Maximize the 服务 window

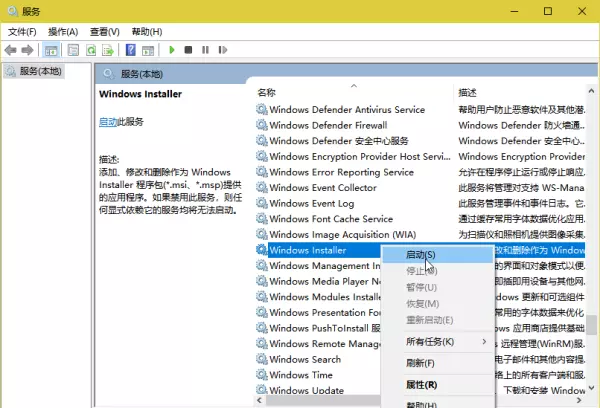548,11
